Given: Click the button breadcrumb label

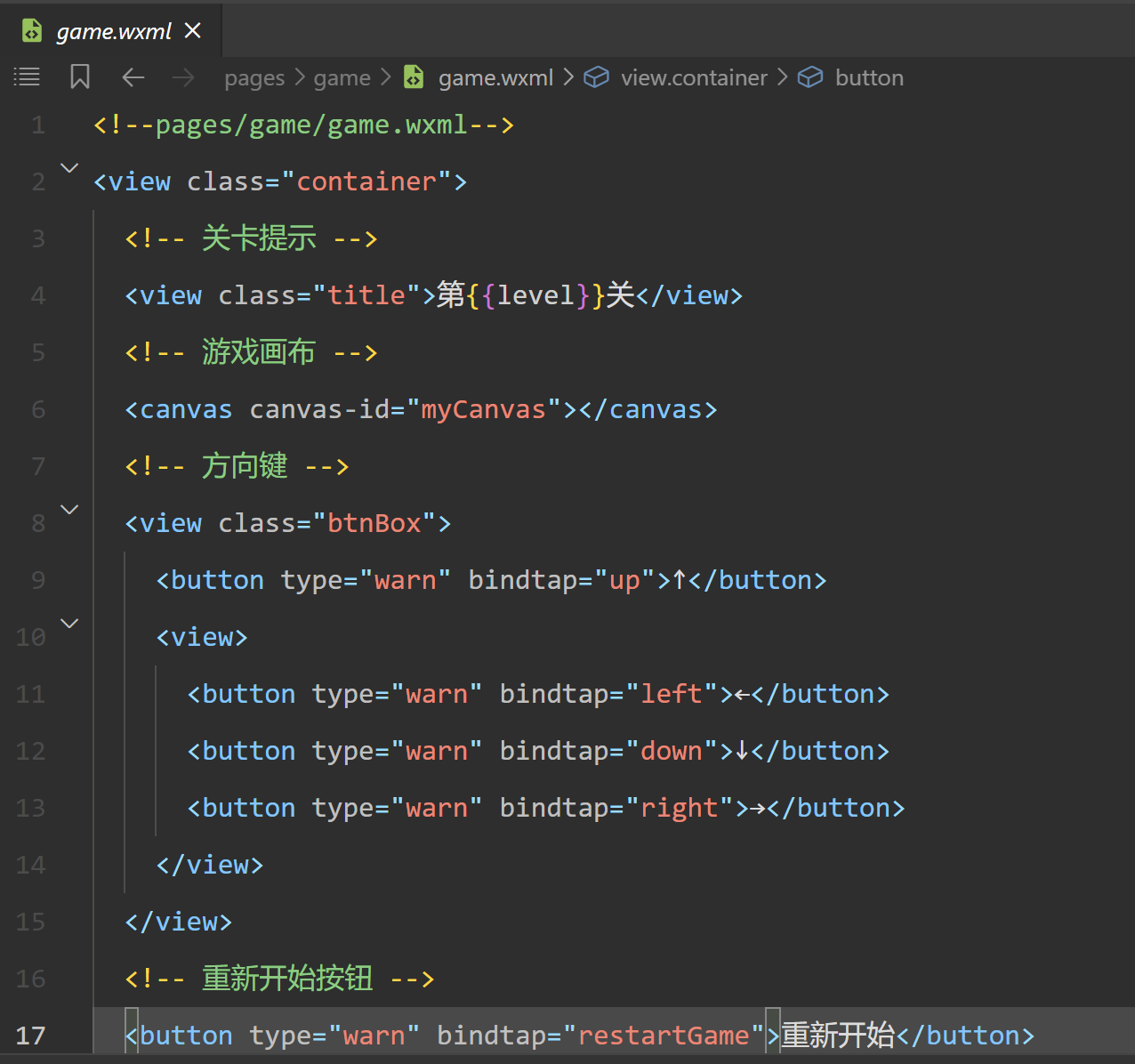Looking at the screenshot, I should point(869,78).
